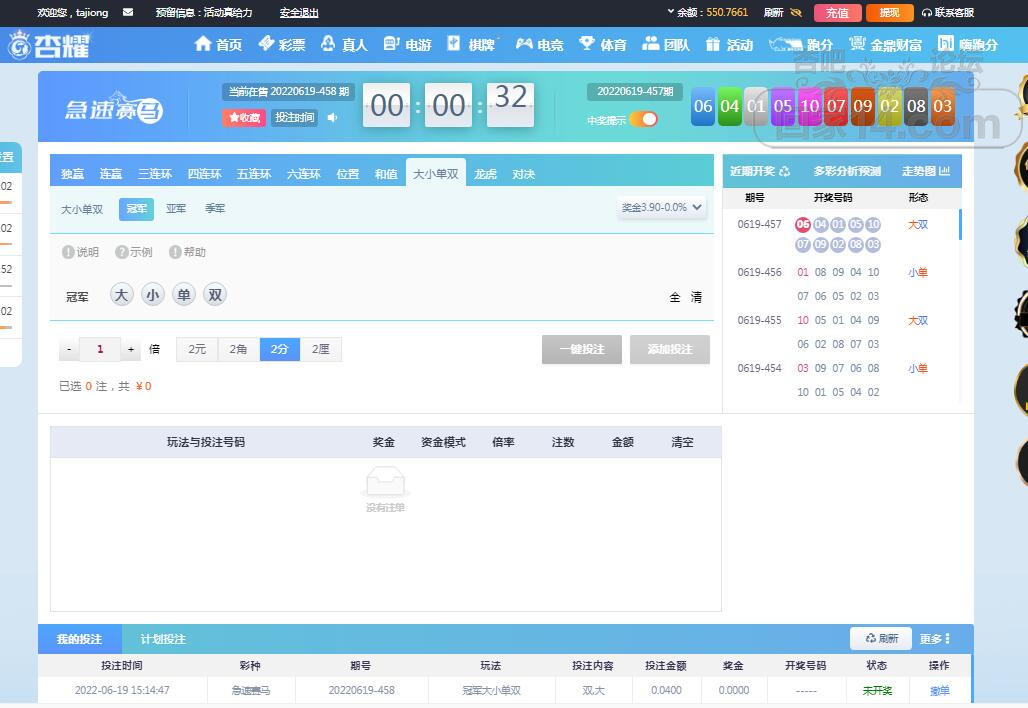Refresh recent draws with recycle icon
This screenshot has height=708, width=1028.
tap(784, 172)
